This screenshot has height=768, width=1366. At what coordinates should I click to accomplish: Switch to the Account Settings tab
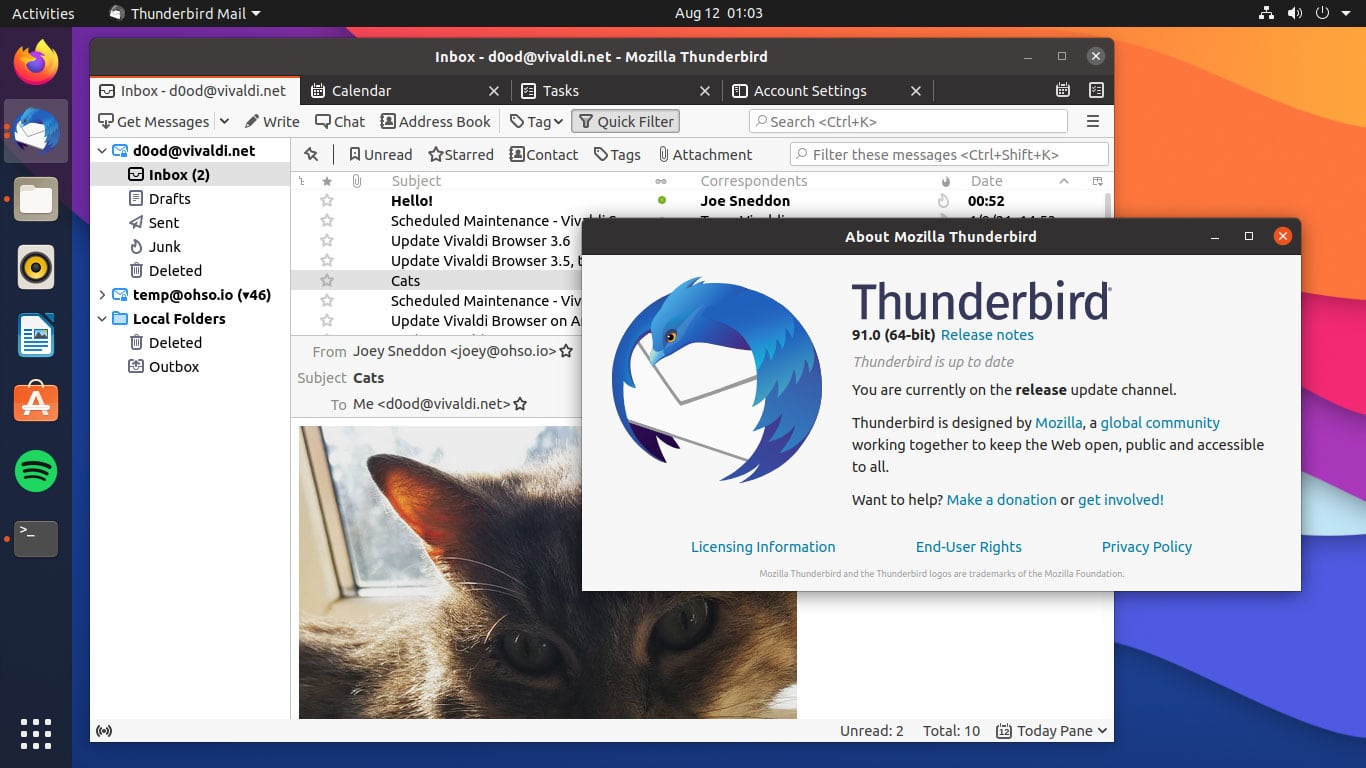(826, 90)
